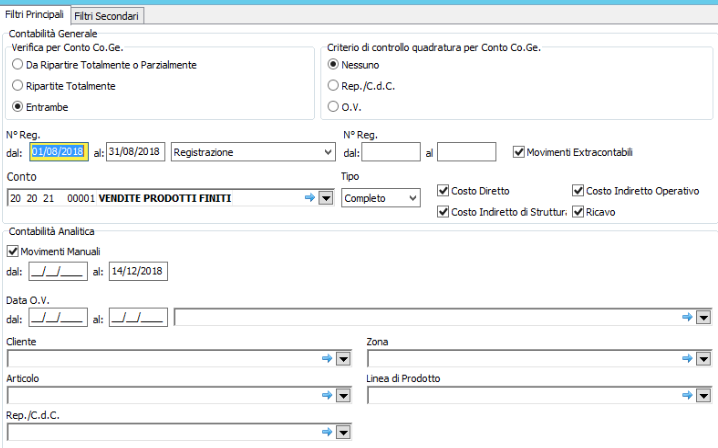Click the blue lookup arrow in Articolo field
718x448 pixels.
tap(326, 395)
